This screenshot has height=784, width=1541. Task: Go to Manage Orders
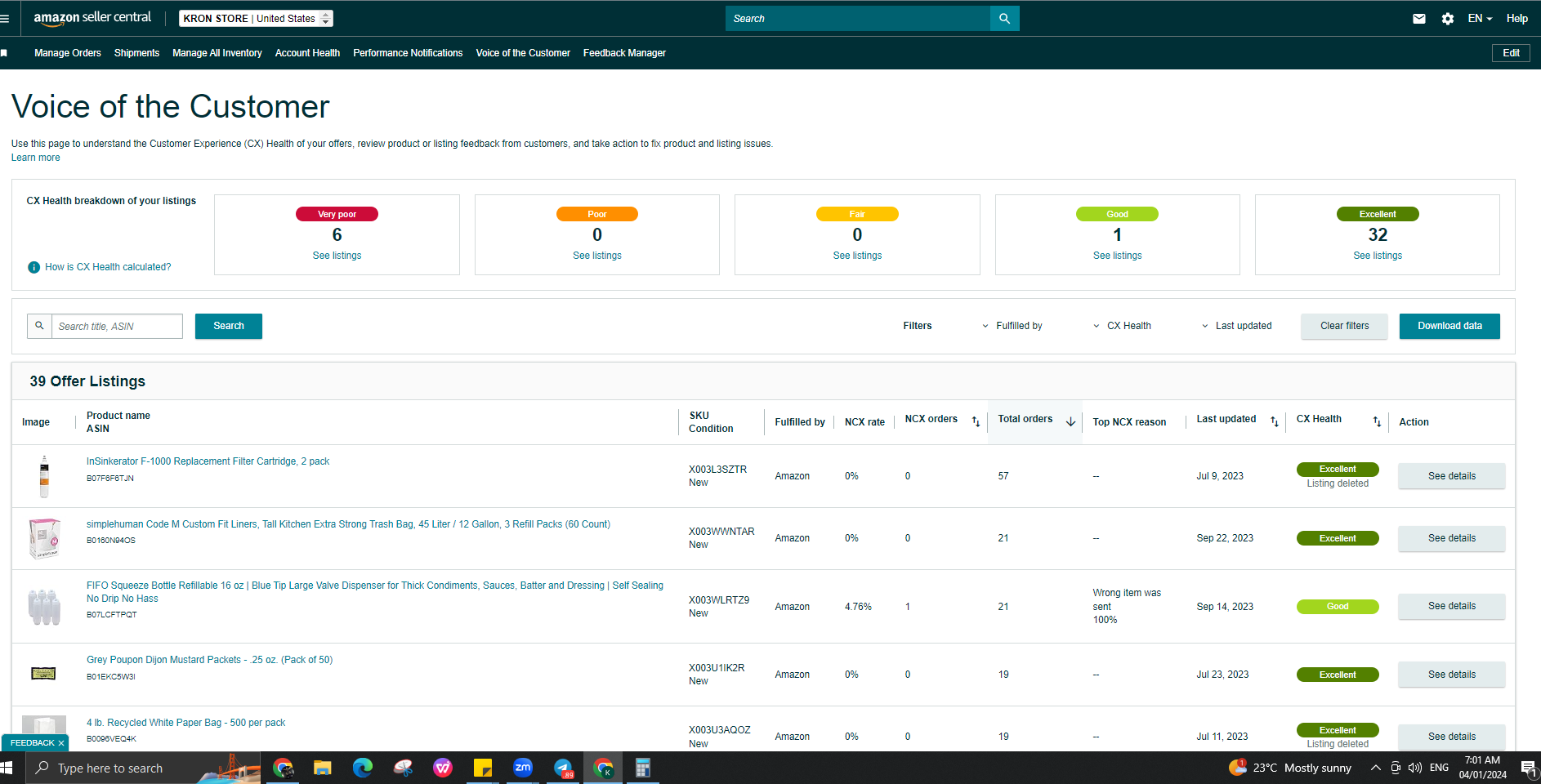coord(68,53)
